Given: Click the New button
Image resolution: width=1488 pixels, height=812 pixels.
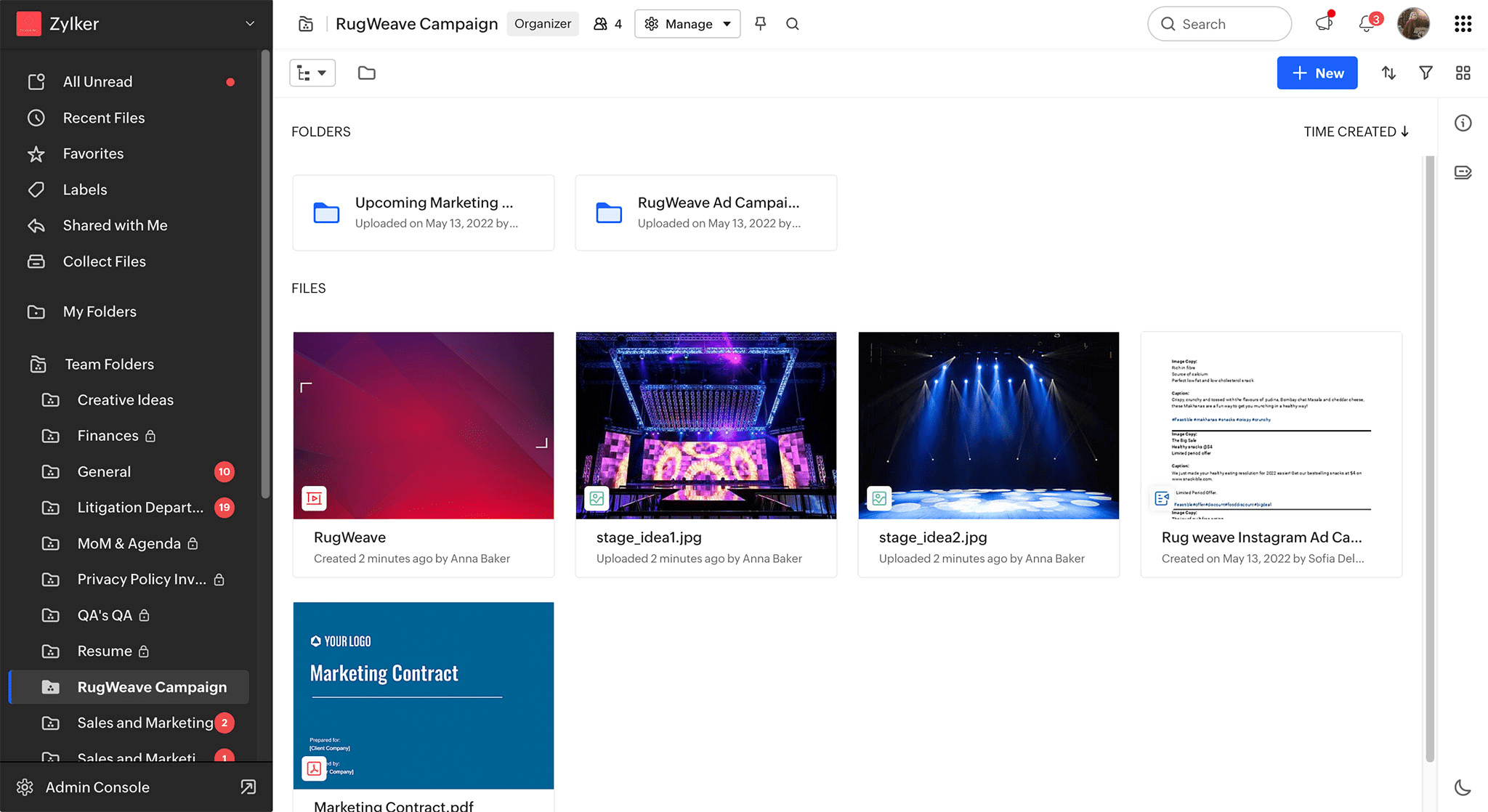Looking at the screenshot, I should [1317, 73].
